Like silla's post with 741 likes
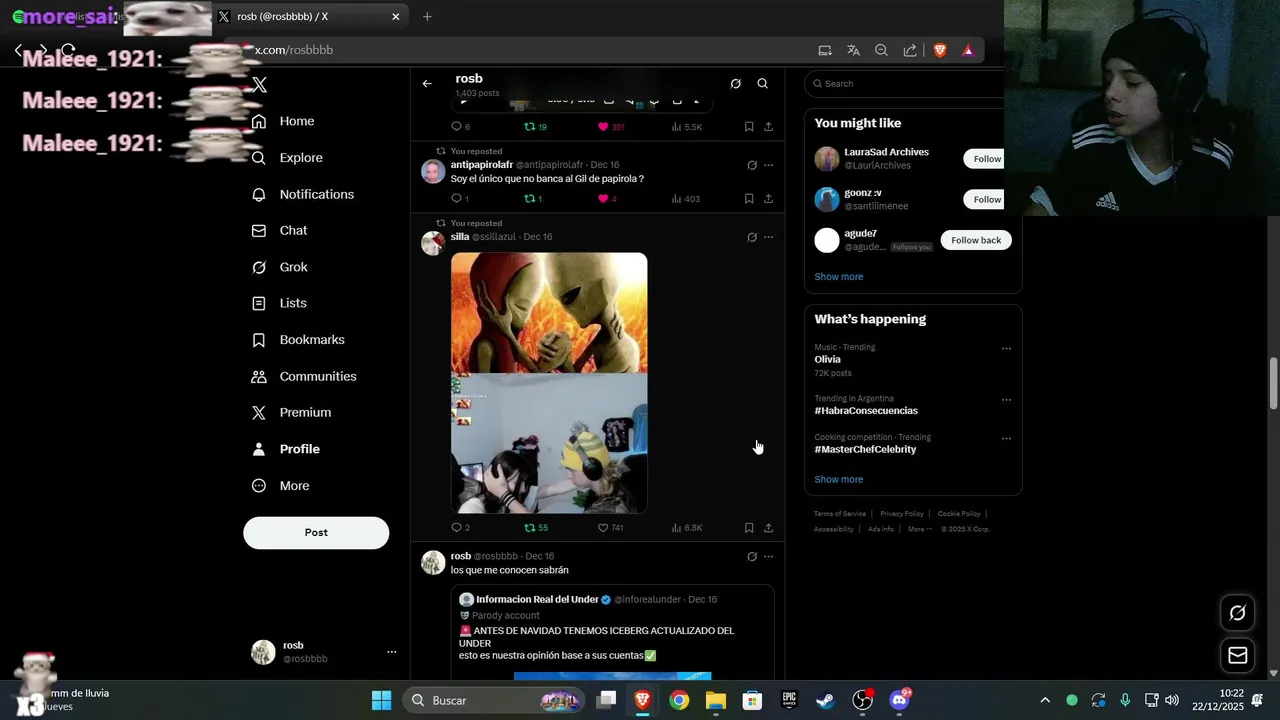Viewport: 1280px width, 720px height. pos(610,528)
